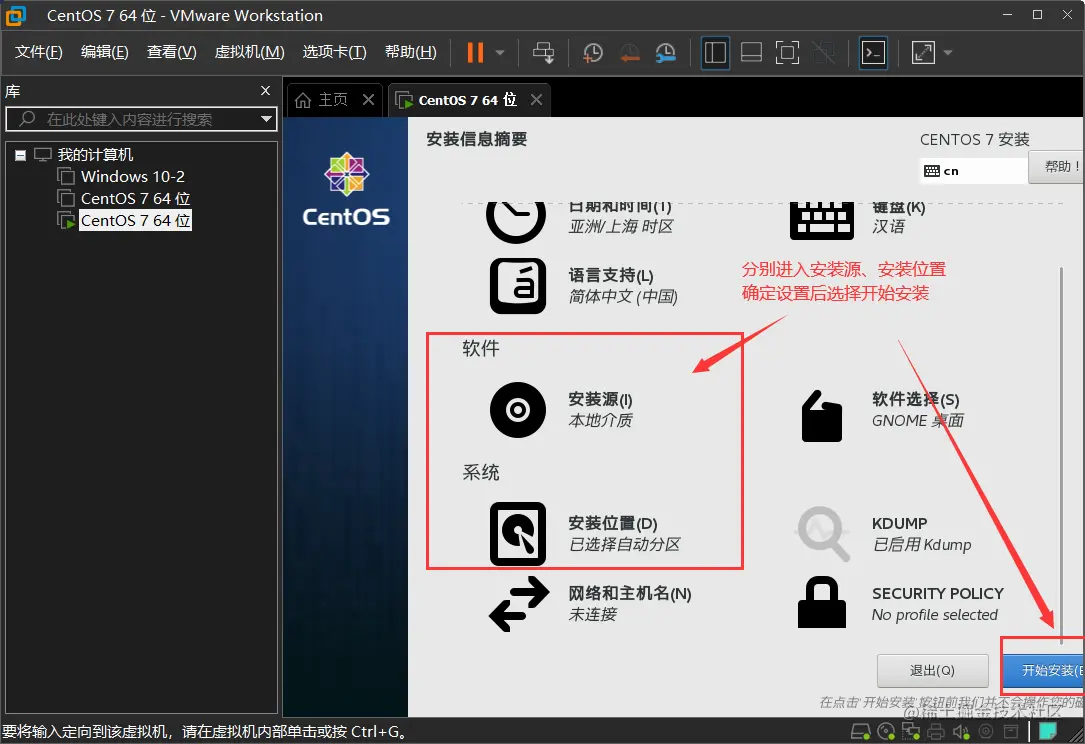Toggle the thumbnail bar view icon
1085x744 pixels.
751,53
